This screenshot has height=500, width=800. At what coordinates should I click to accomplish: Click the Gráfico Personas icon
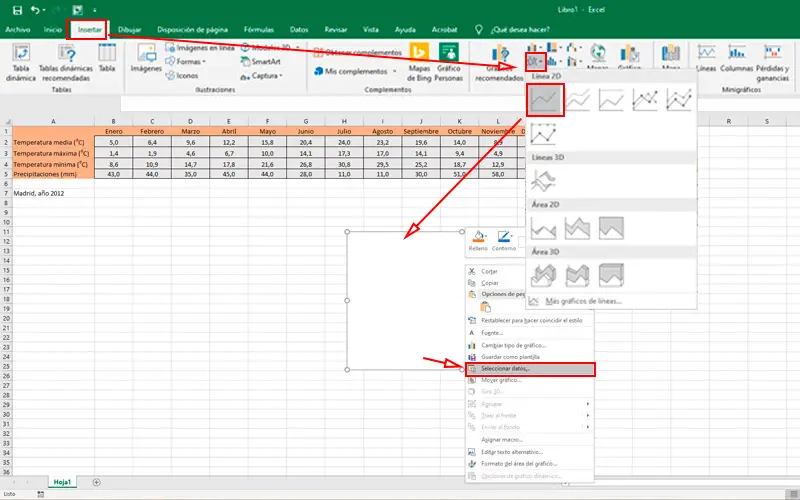click(x=450, y=54)
